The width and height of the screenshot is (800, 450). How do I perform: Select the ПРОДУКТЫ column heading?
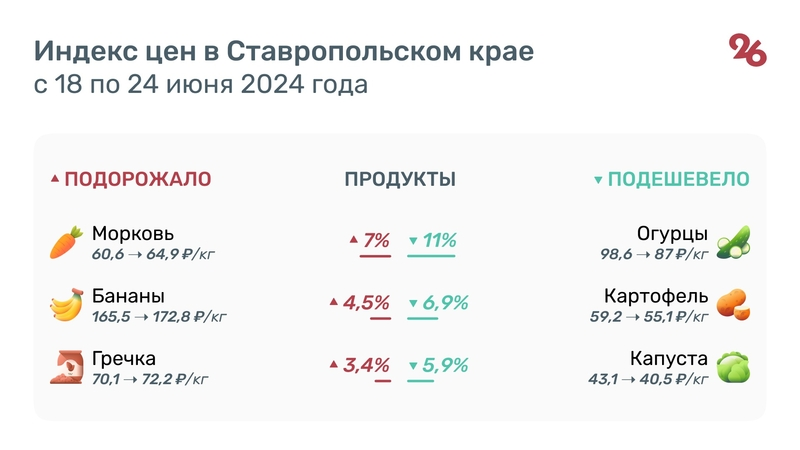tap(400, 180)
